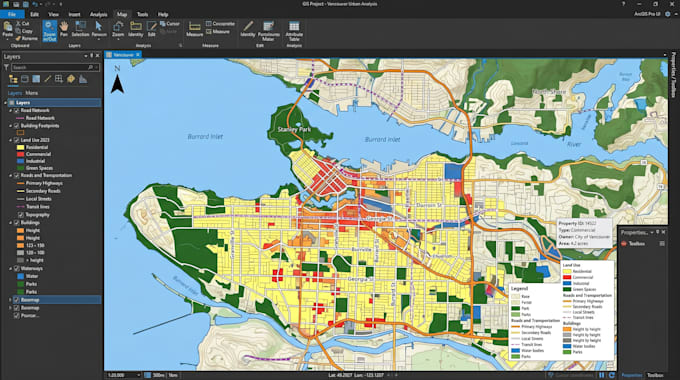The image size is (680, 380).
Task: Click the chart icon in Layers toolbar
Action: [83, 79]
